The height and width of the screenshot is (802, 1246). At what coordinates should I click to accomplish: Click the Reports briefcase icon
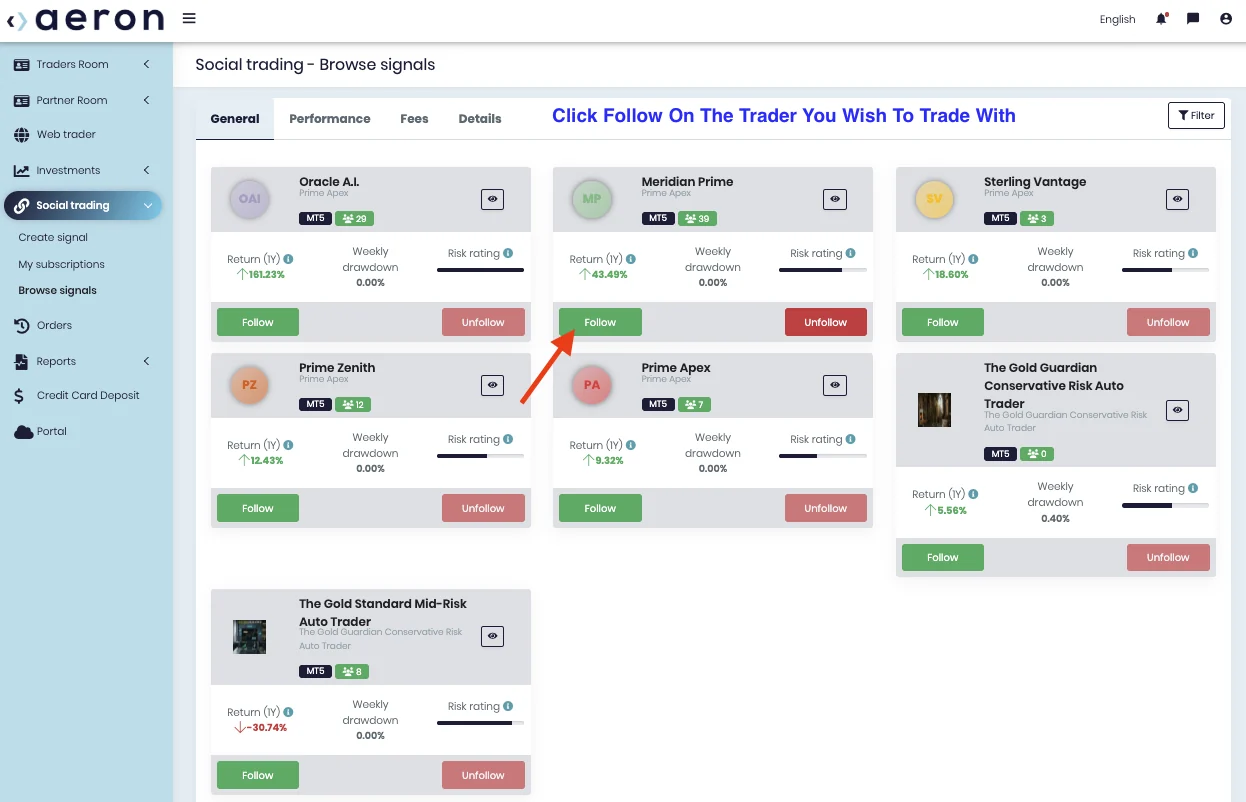[x=21, y=362]
